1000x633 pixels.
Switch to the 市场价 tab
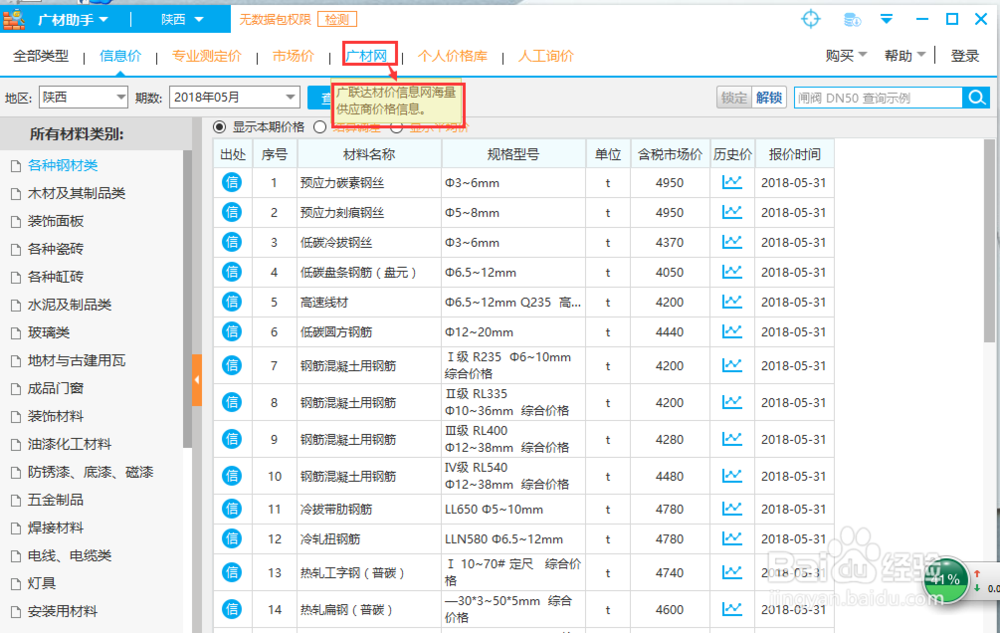(294, 55)
